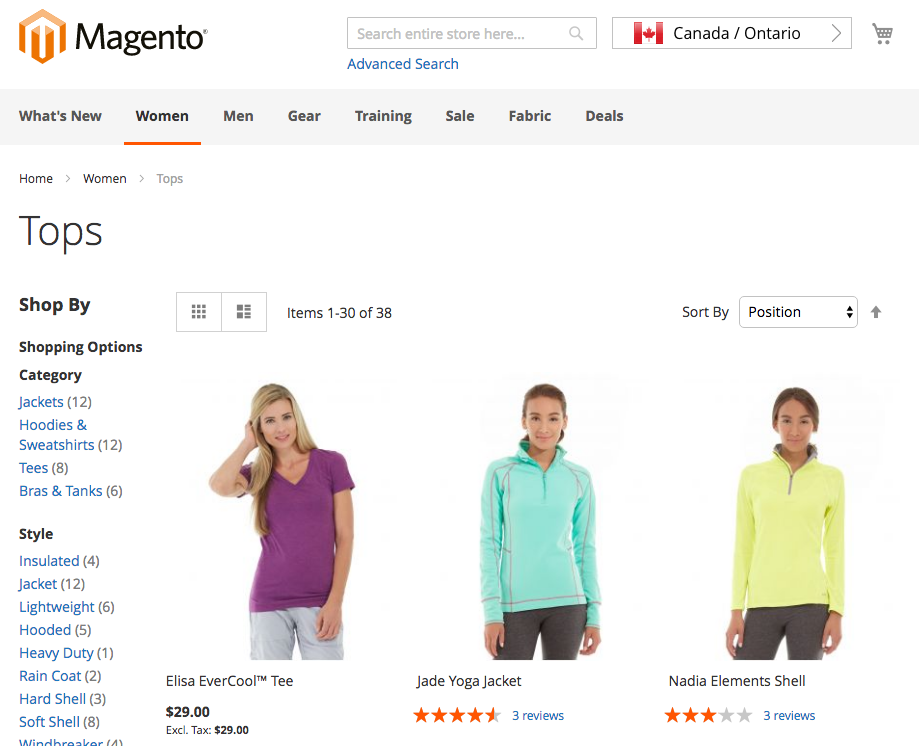The image size is (919, 746).
Task: Open the Sort By Position dropdown
Action: click(798, 312)
